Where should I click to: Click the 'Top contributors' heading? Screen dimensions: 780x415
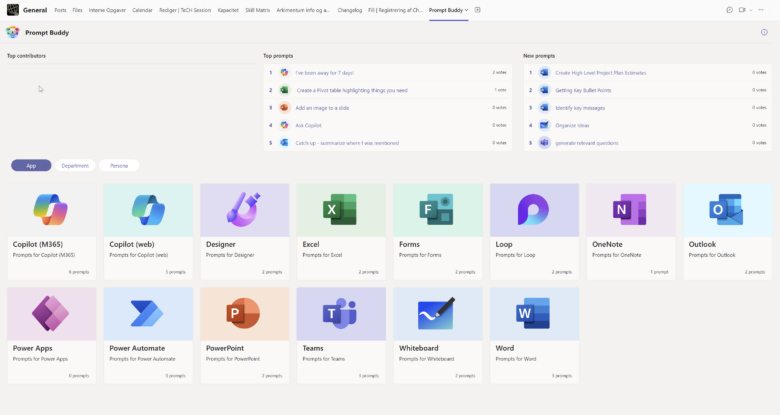[x=26, y=56]
